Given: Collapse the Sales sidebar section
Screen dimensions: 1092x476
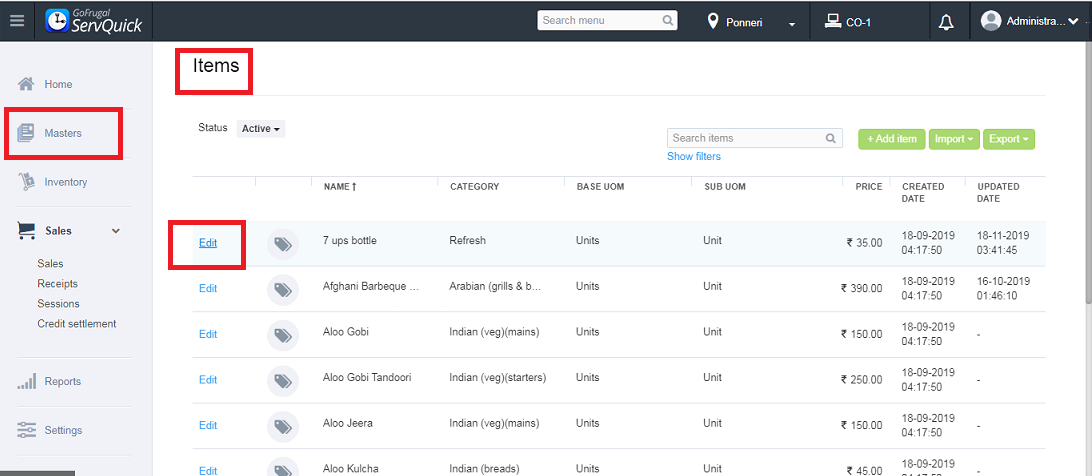Looking at the screenshot, I should tap(116, 231).
